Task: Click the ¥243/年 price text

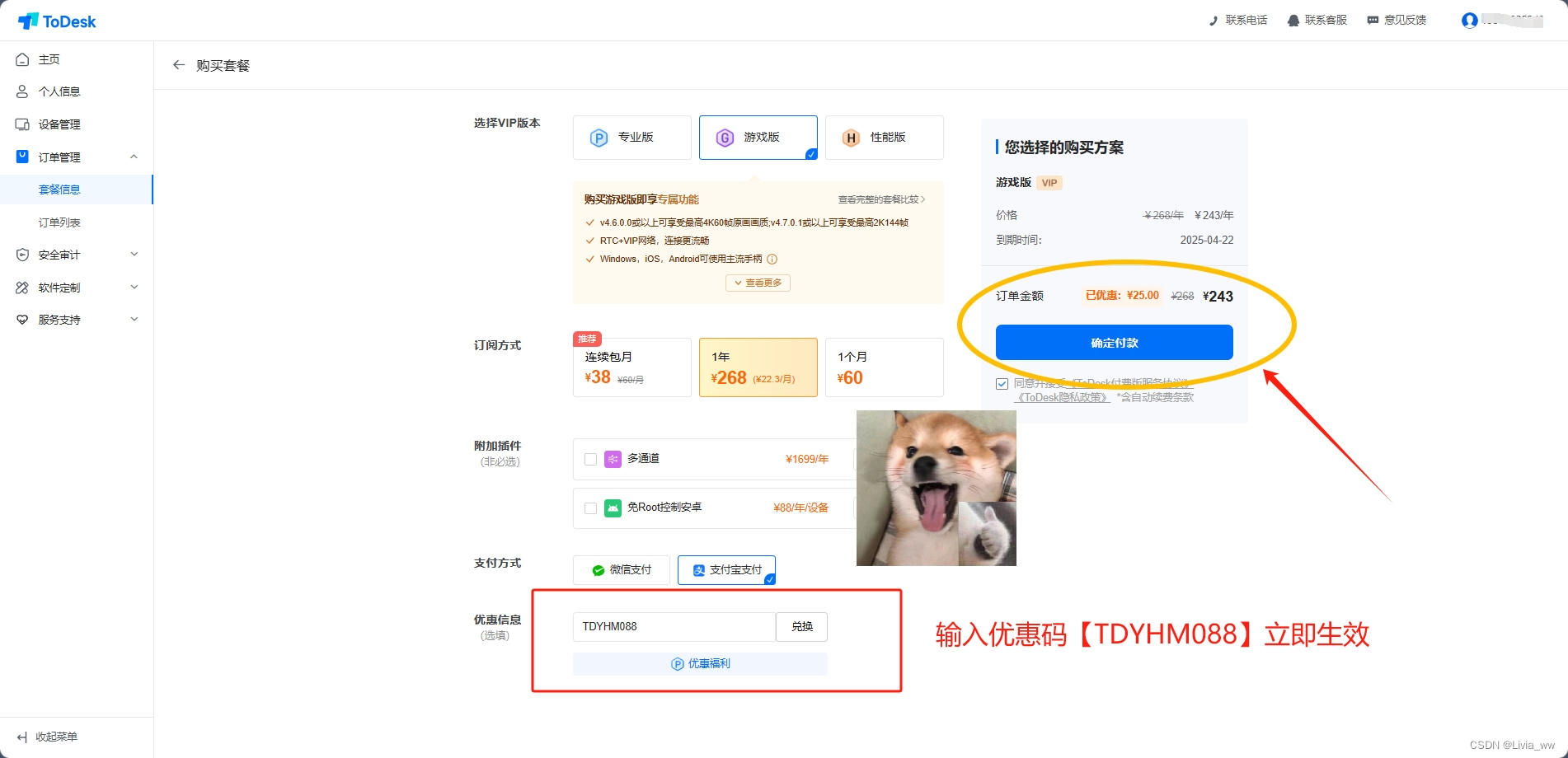Action: pos(1214,215)
